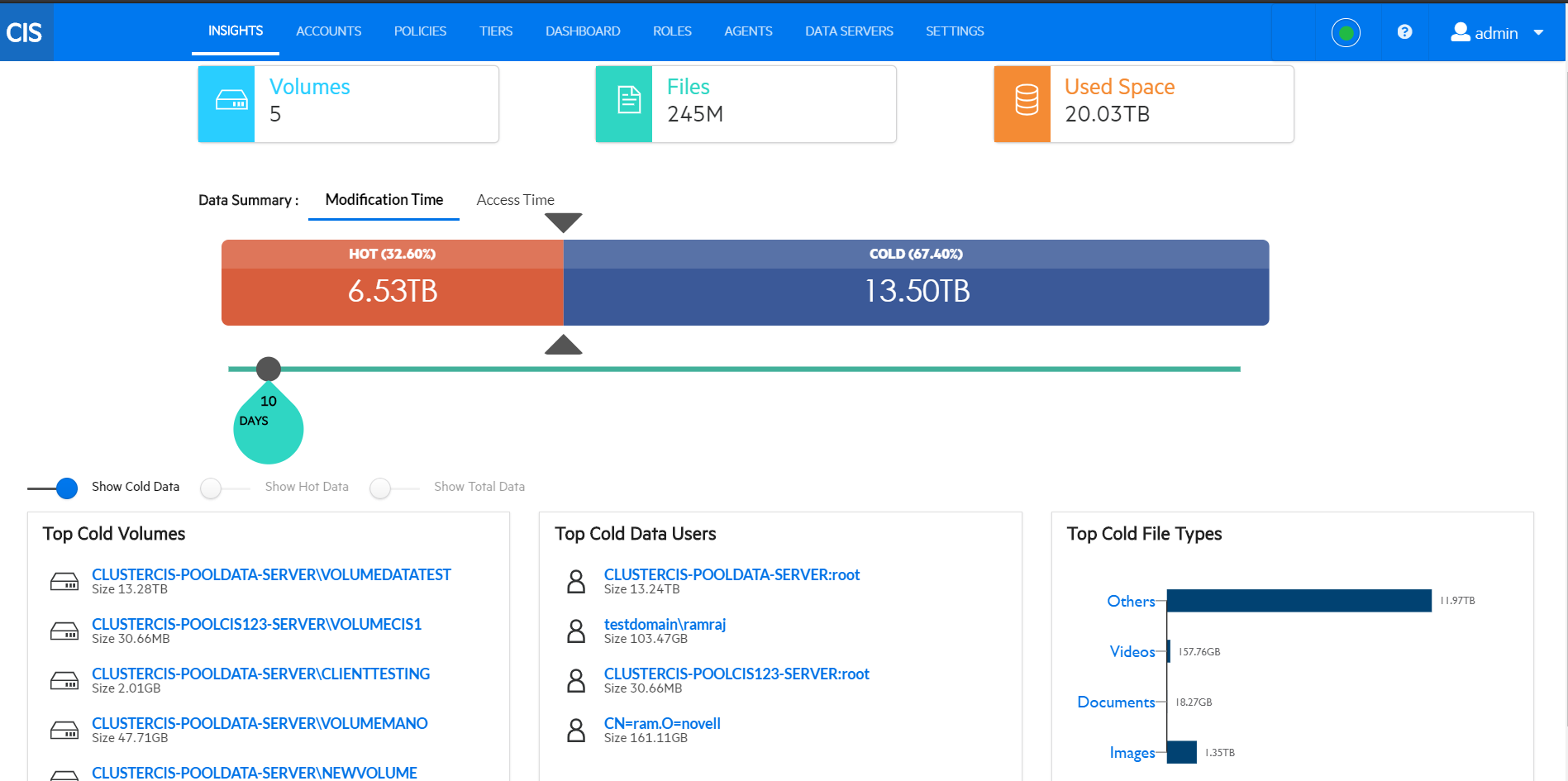Click volume icon beside VOLUMEMANO
This screenshot has width=1568, height=781.
click(x=64, y=731)
